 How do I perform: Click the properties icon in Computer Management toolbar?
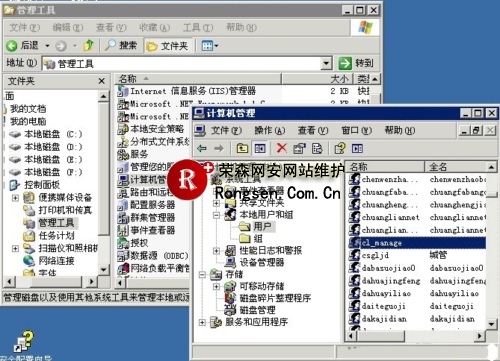pyautogui.click(x=299, y=148)
